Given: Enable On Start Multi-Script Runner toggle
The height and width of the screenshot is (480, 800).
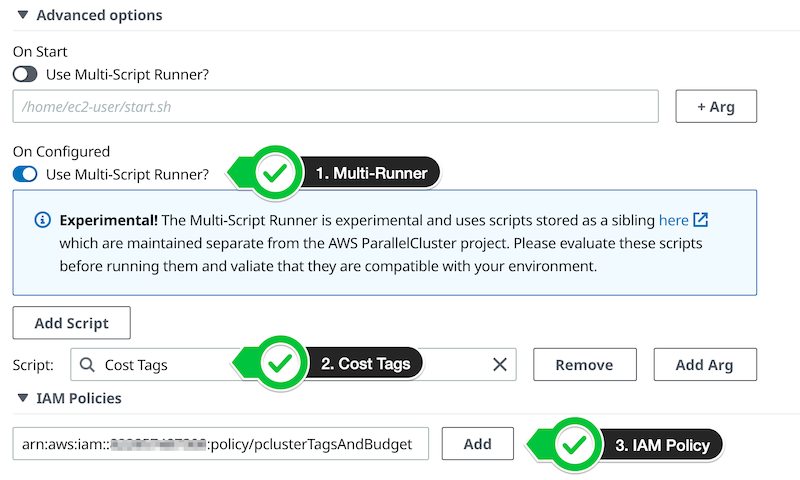Looking at the screenshot, I should click(25, 74).
